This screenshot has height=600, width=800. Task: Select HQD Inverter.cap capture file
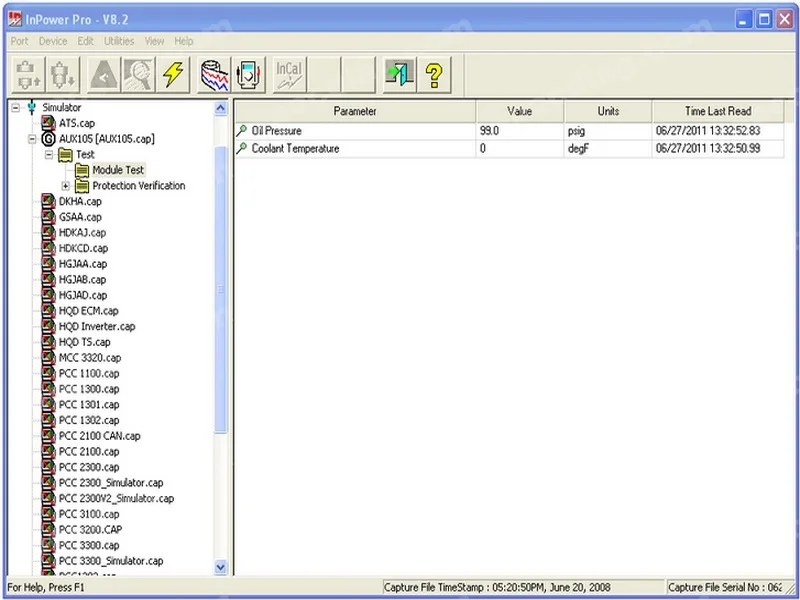point(97,327)
